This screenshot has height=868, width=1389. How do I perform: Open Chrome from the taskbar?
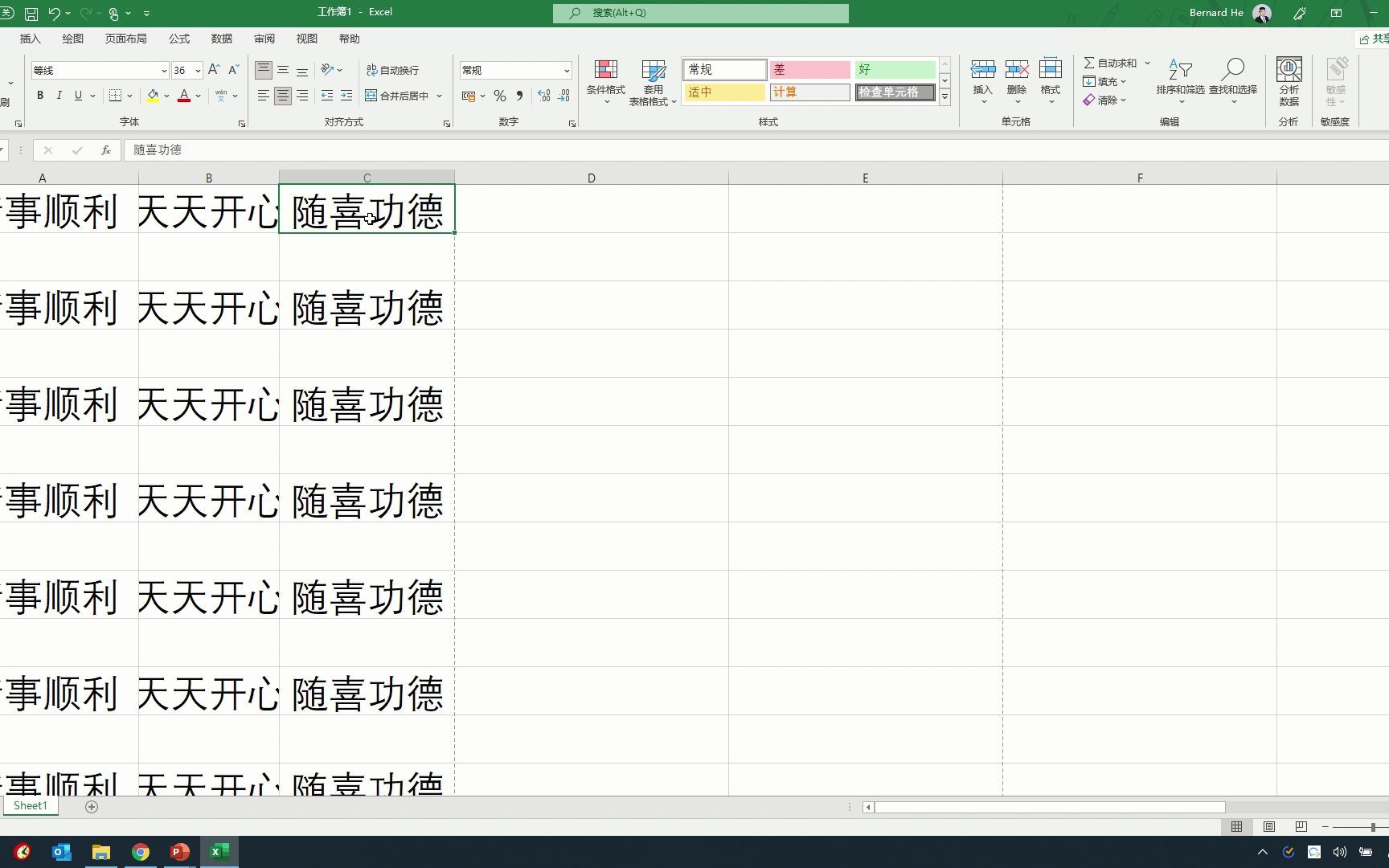click(141, 852)
